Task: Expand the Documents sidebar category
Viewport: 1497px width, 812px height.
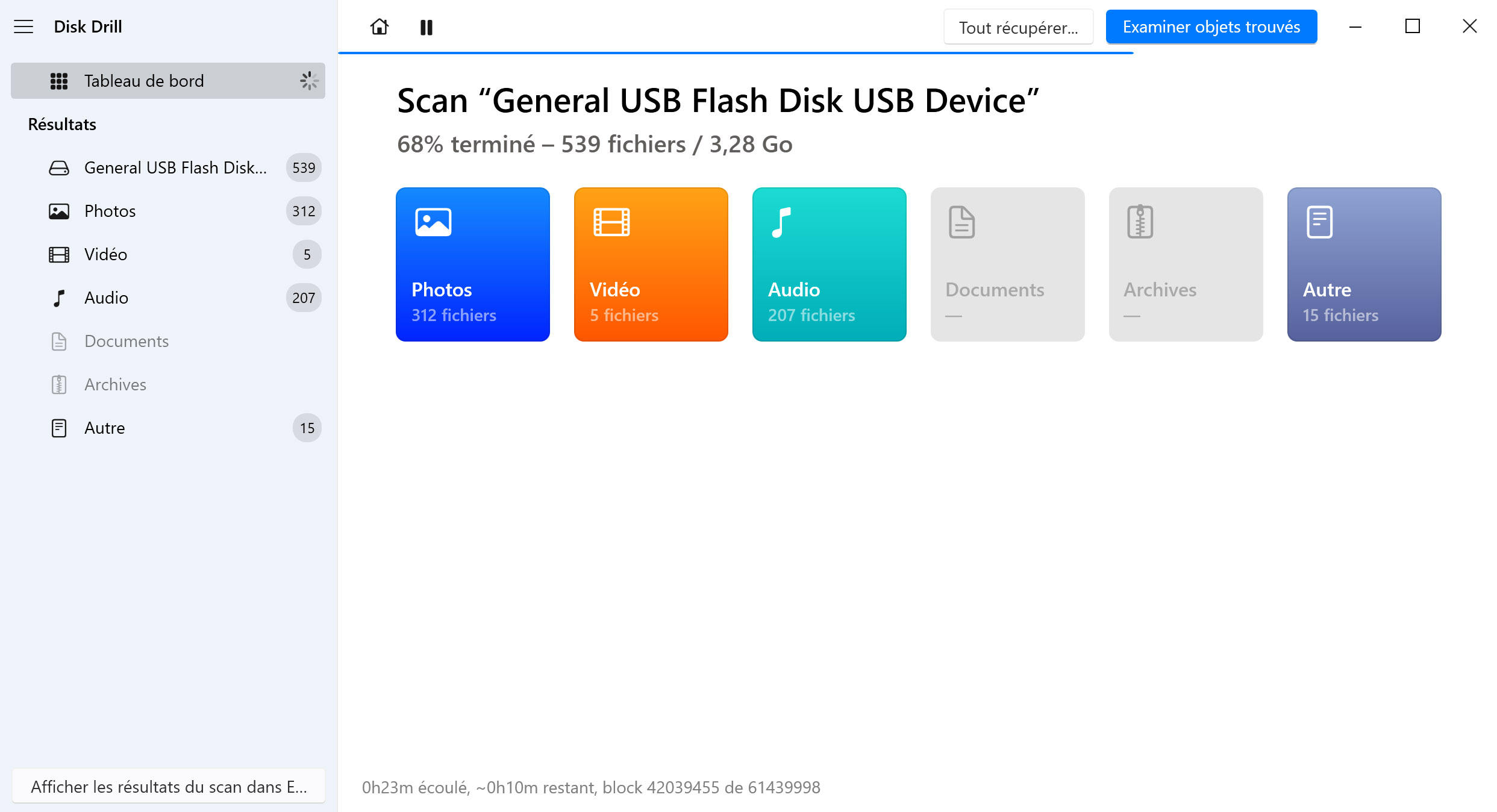Action: point(126,340)
